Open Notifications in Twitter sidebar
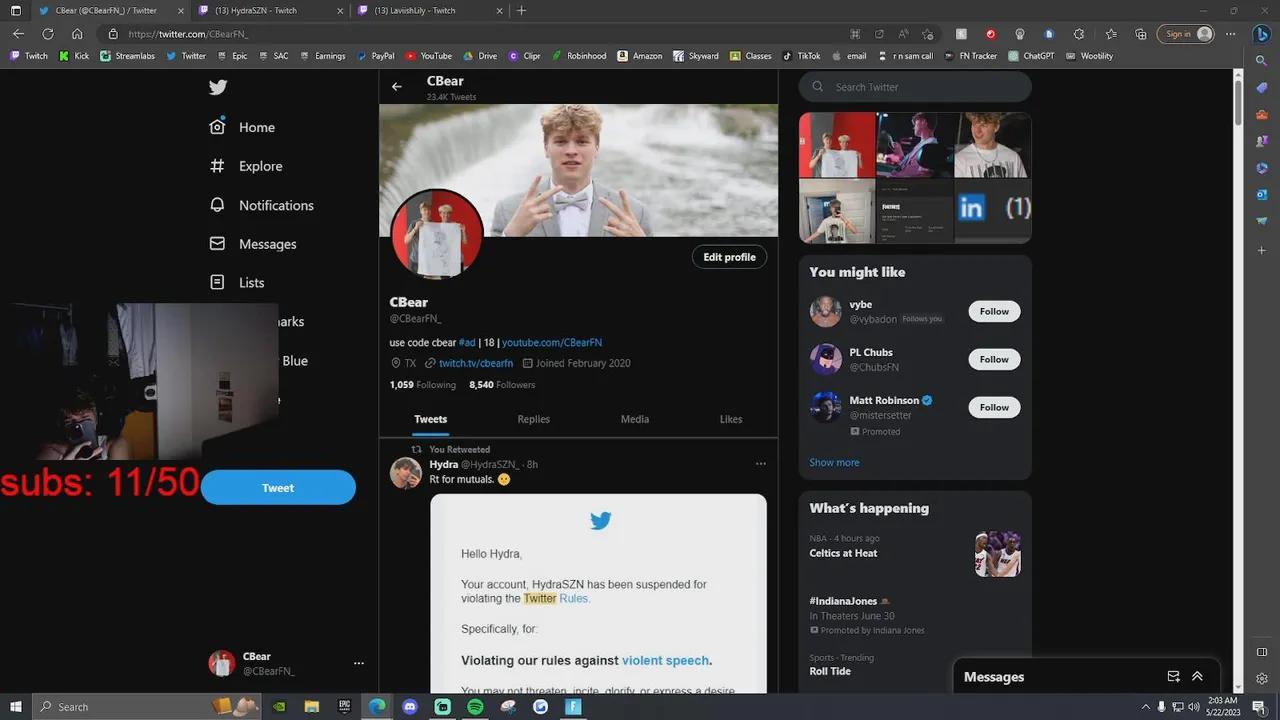 pyautogui.click(x=261, y=205)
